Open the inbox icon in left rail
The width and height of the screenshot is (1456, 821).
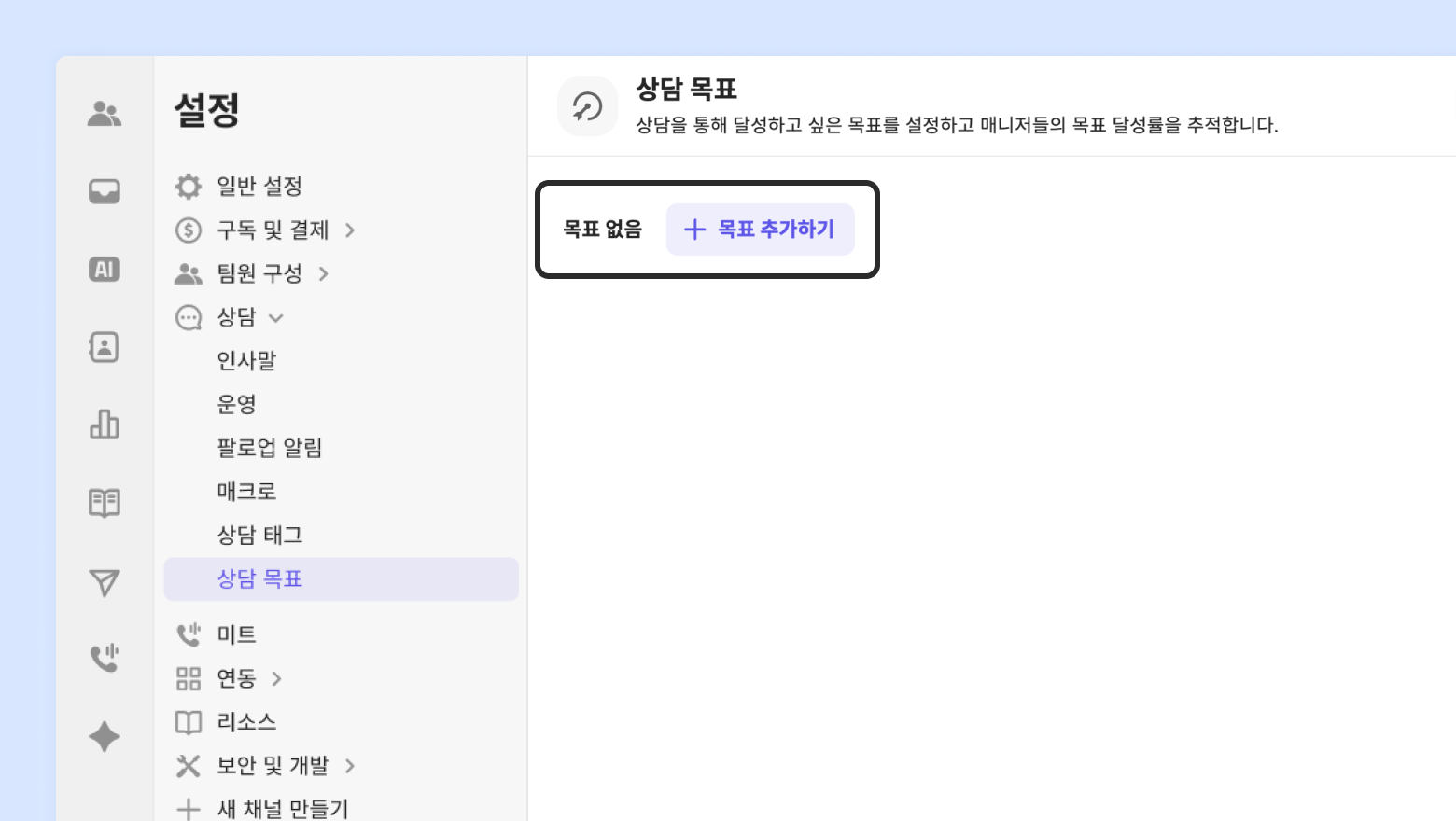coord(105,191)
